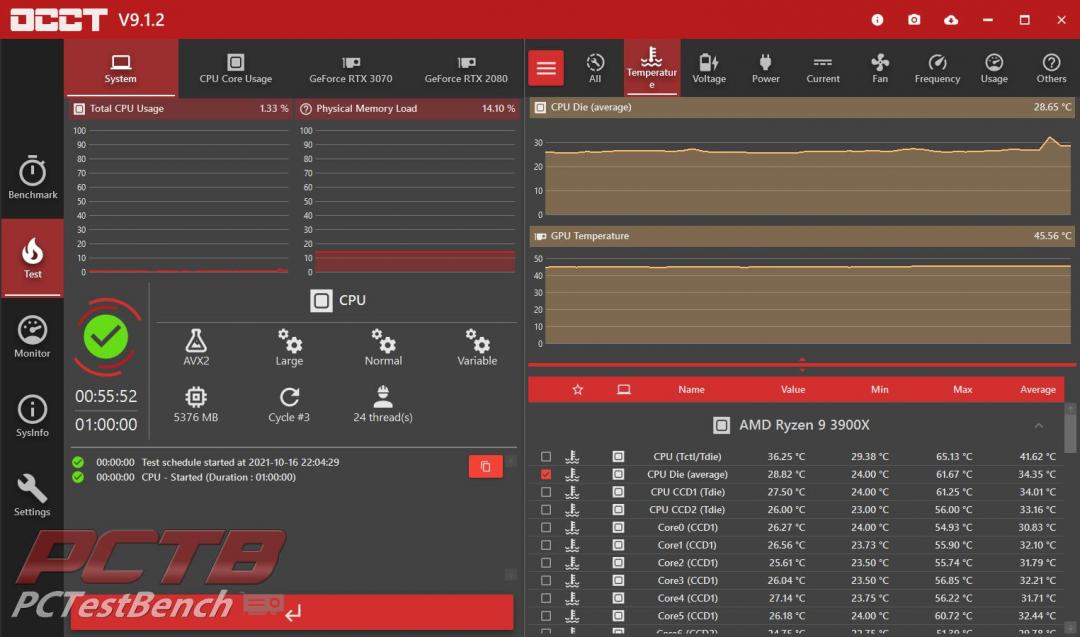This screenshot has width=1080, height=637.
Task: Switch to the GeForce RTX 3070 tab
Action: [351, 67]
